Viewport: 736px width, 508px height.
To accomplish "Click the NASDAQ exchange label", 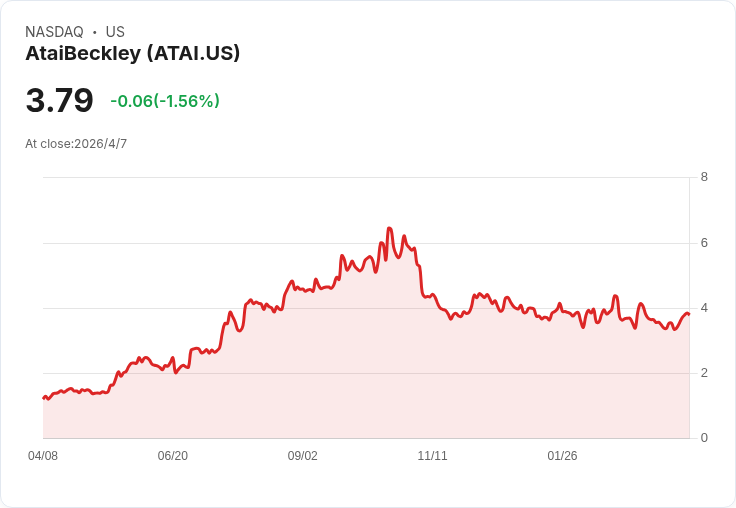I will (54, 32).
